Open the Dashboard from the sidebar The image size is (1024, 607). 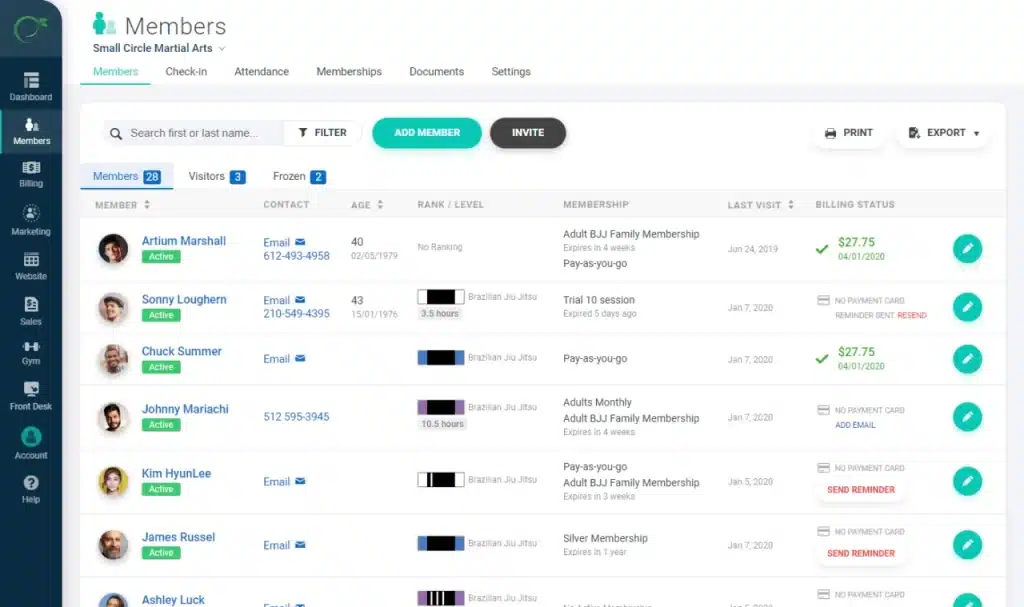31,85
